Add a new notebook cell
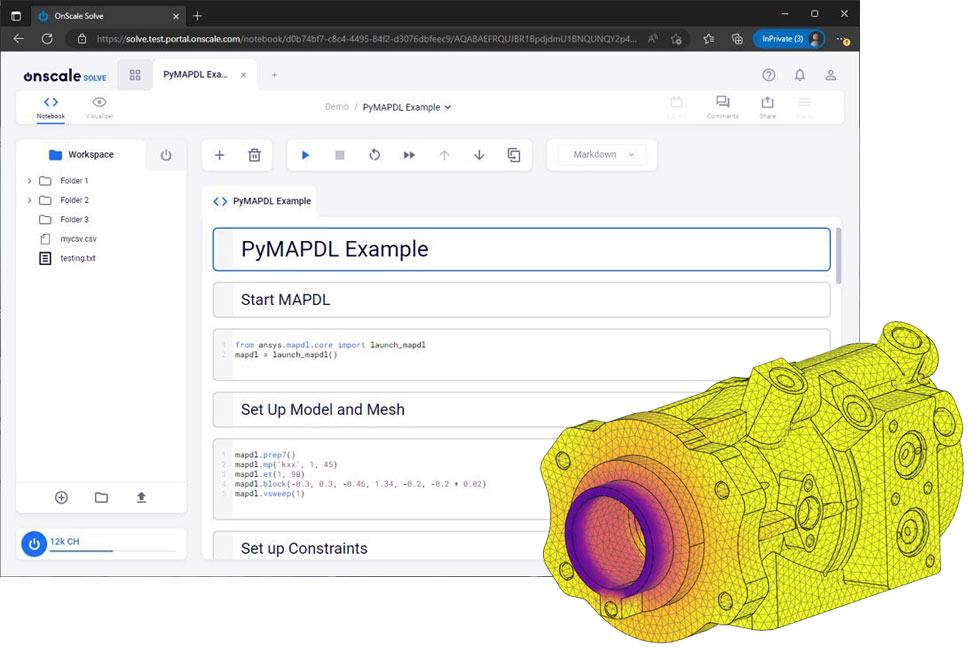969x651 pixels. tap(219, 155)
